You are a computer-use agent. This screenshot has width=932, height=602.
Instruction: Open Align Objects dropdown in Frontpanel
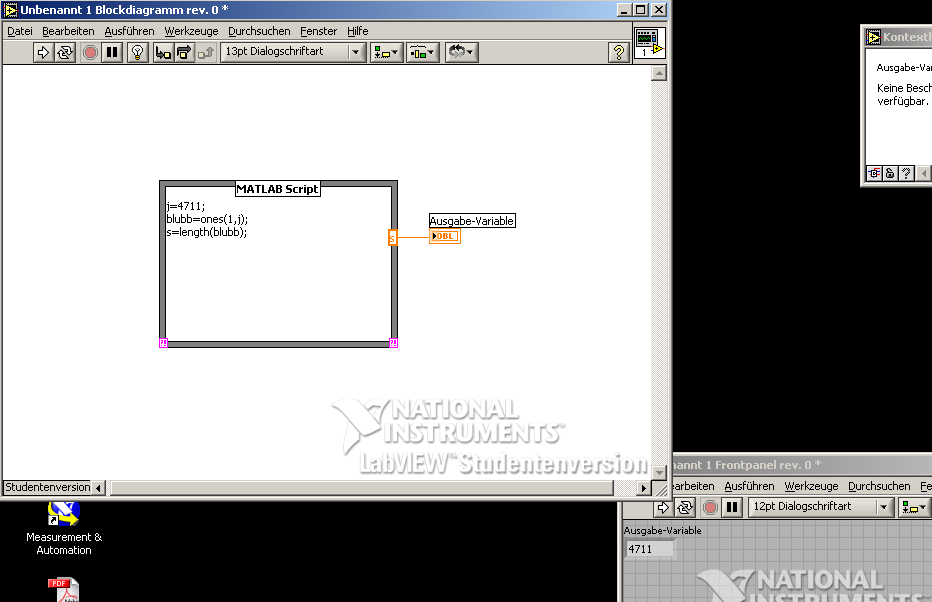[914, 508]
